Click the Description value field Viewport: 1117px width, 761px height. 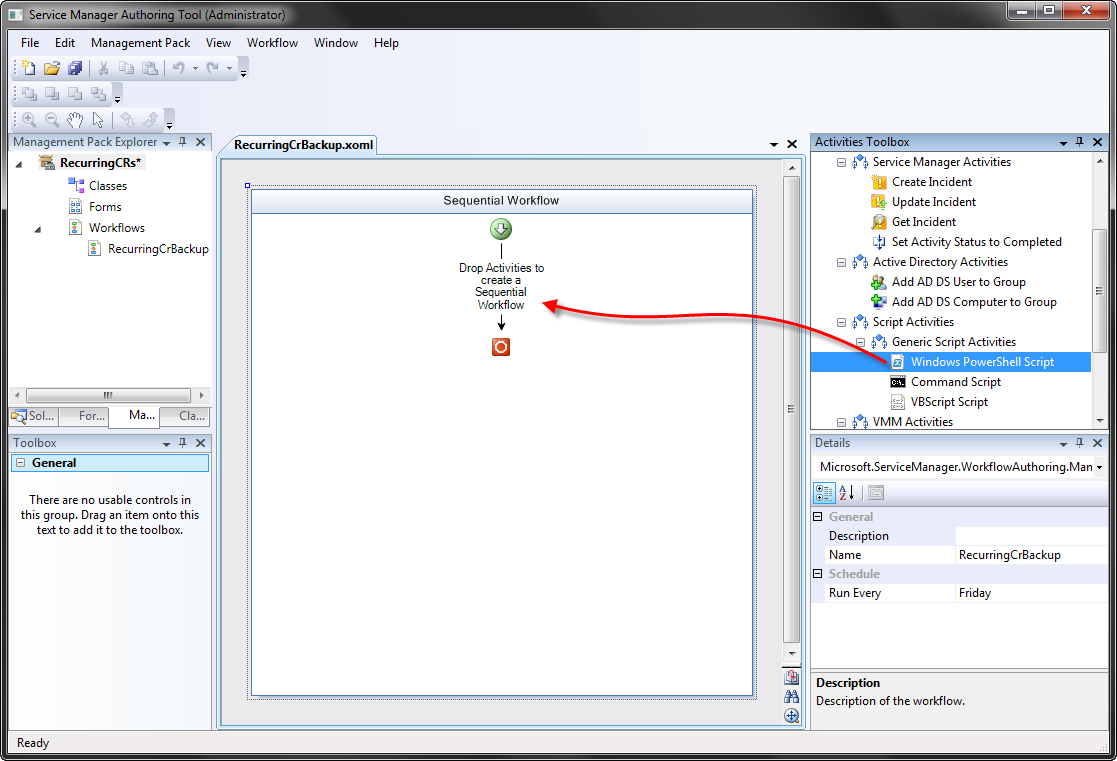pyautogui.click(x=1031, y=536)
